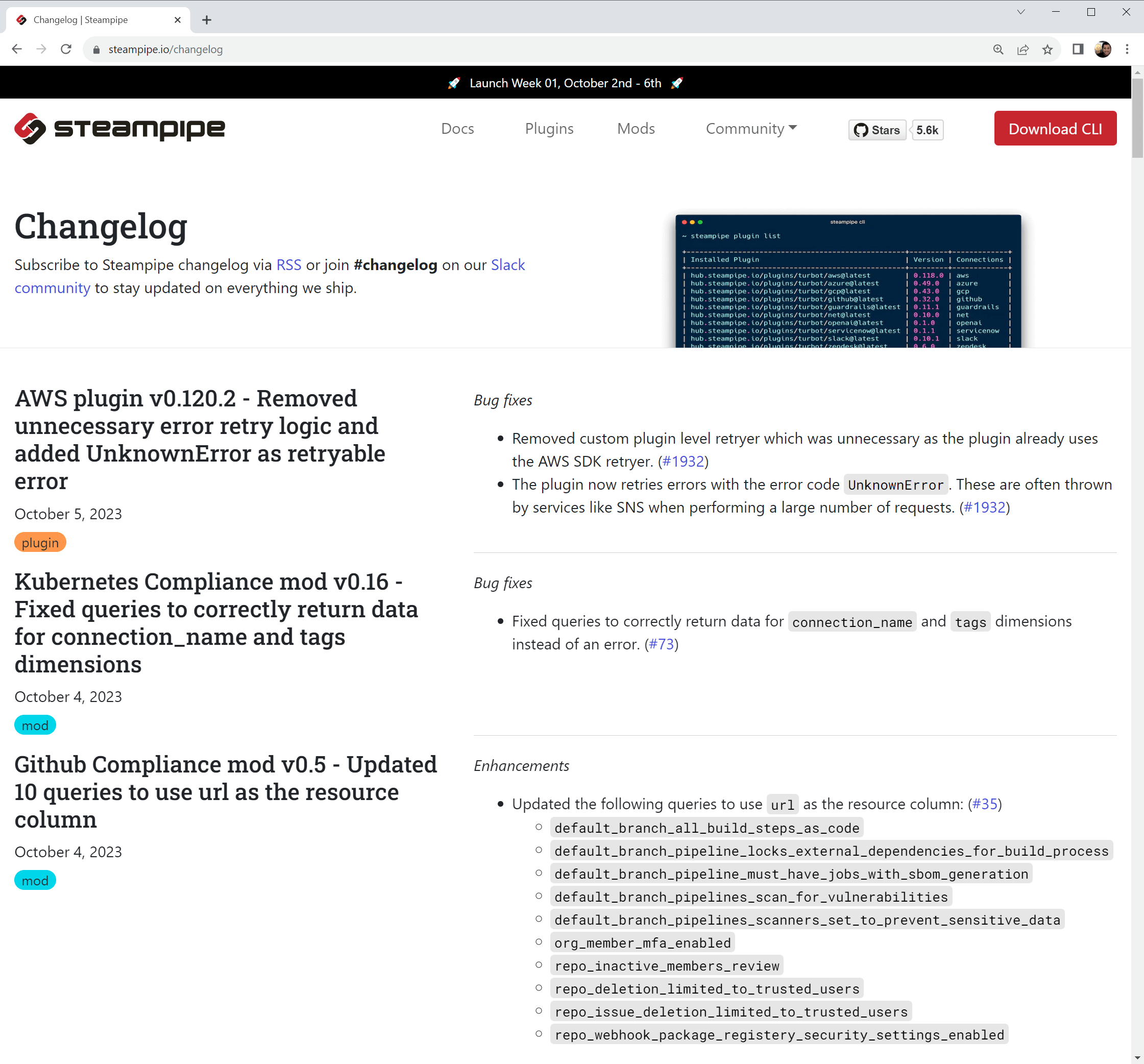The image size is (1144, 1064).
Task: Click the mod tag under Github Compliance entry
Action: 35,880
